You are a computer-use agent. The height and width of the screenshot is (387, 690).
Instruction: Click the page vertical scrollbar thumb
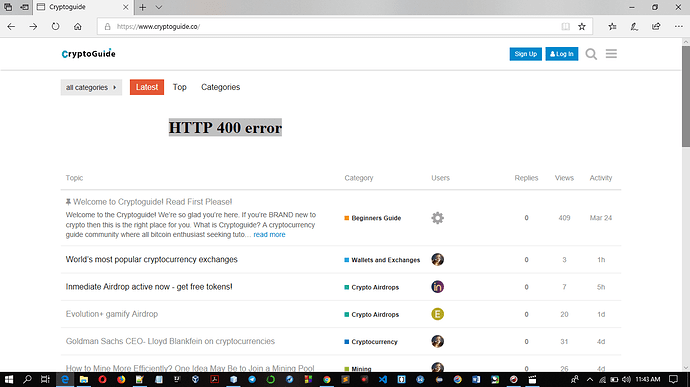click(x=686, y=96)
